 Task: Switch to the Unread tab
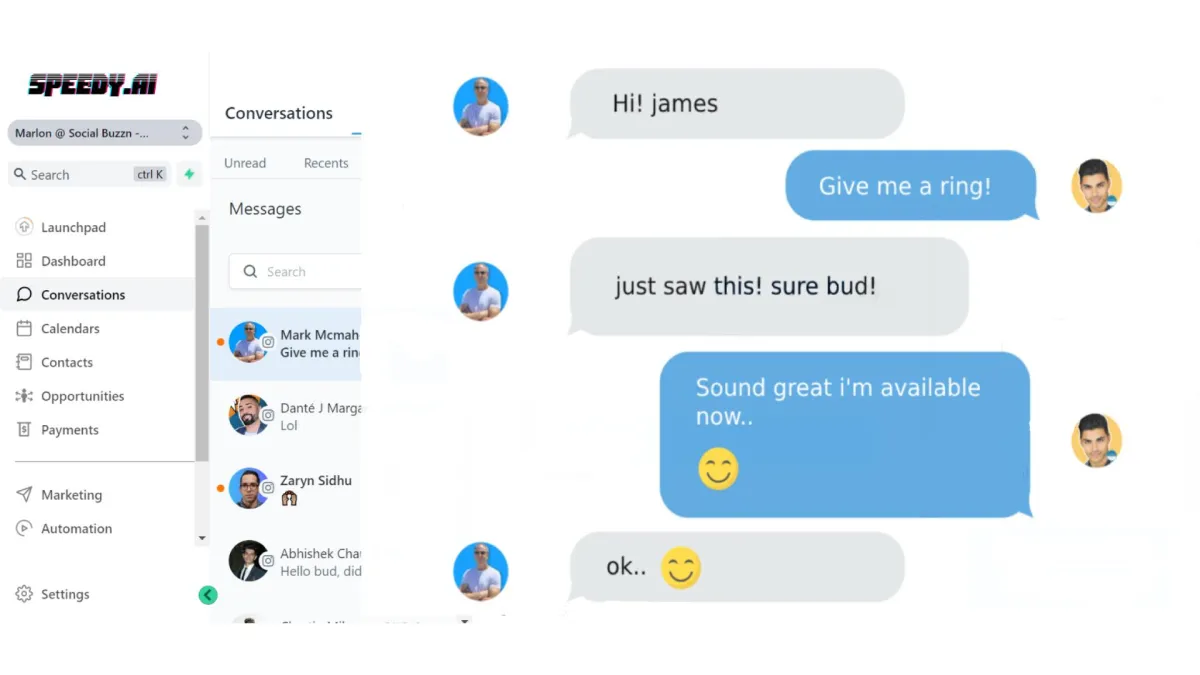[x=245, y=163]
